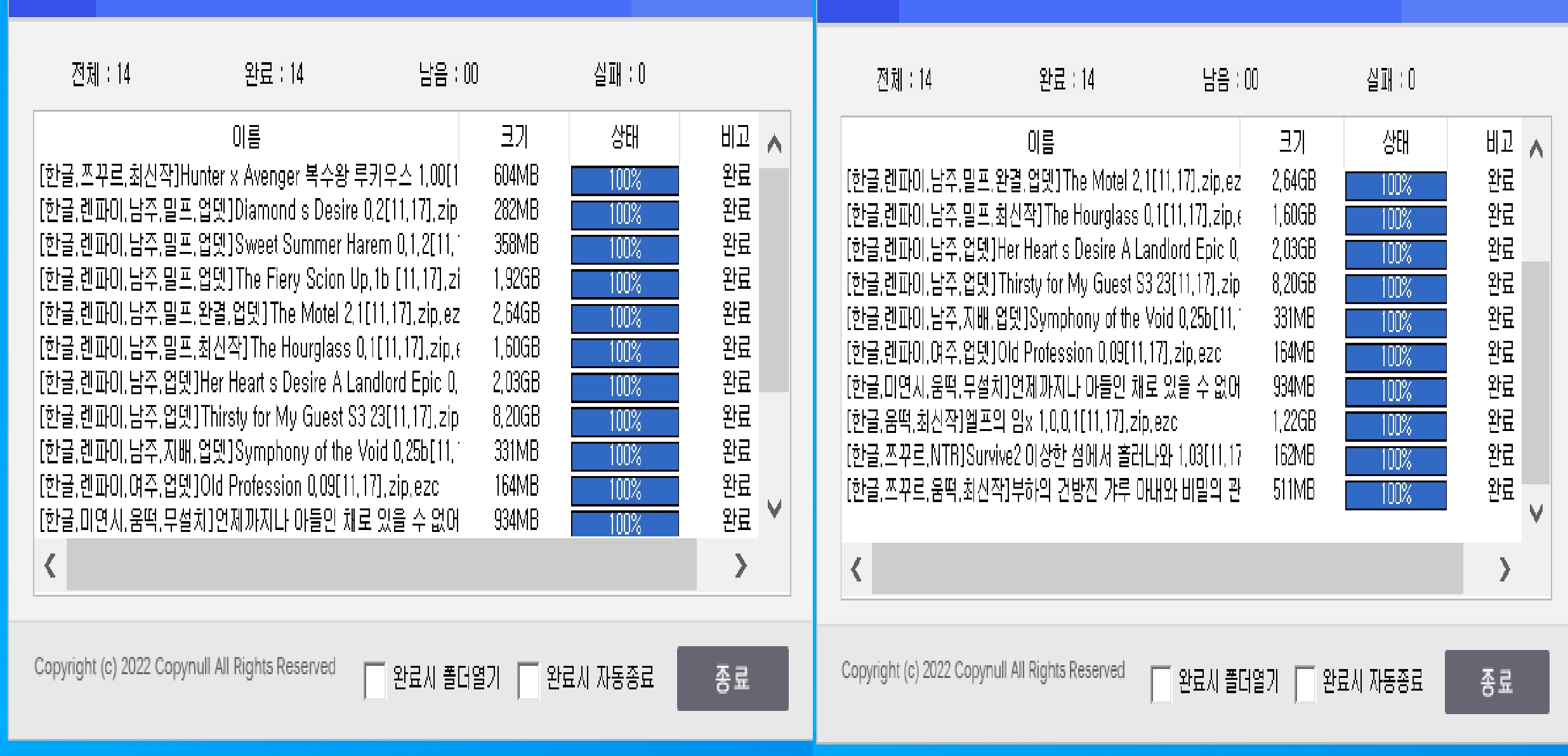The image size is (1568, 756).
Task: Click left window's scroll up arrow
Action: pos(774,145)
